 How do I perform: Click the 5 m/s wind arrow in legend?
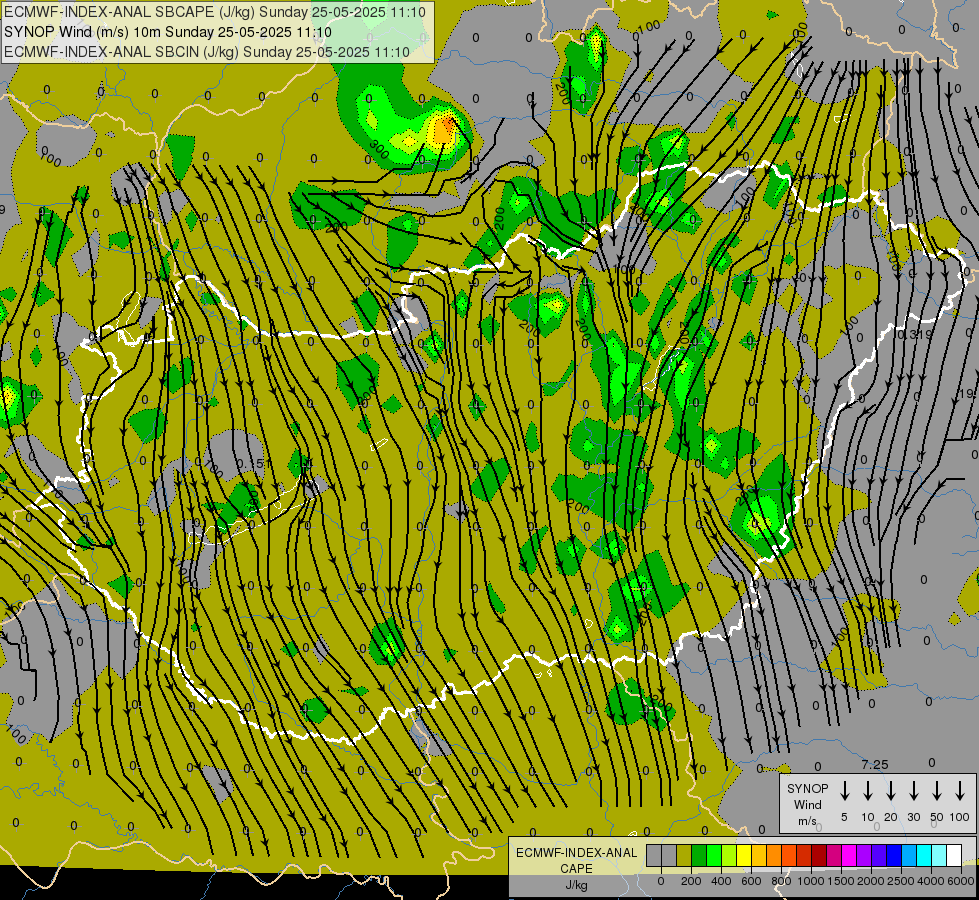click(844, 791)
